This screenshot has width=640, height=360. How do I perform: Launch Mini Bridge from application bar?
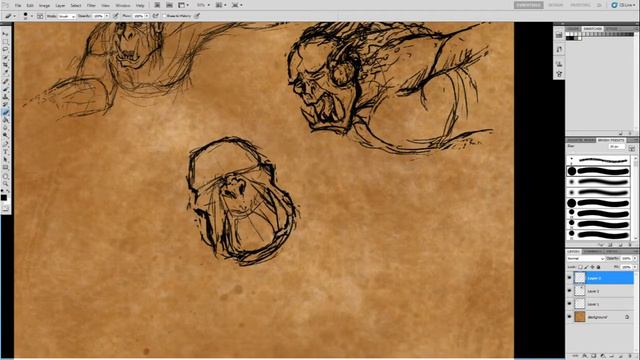(x=169, y=5)
